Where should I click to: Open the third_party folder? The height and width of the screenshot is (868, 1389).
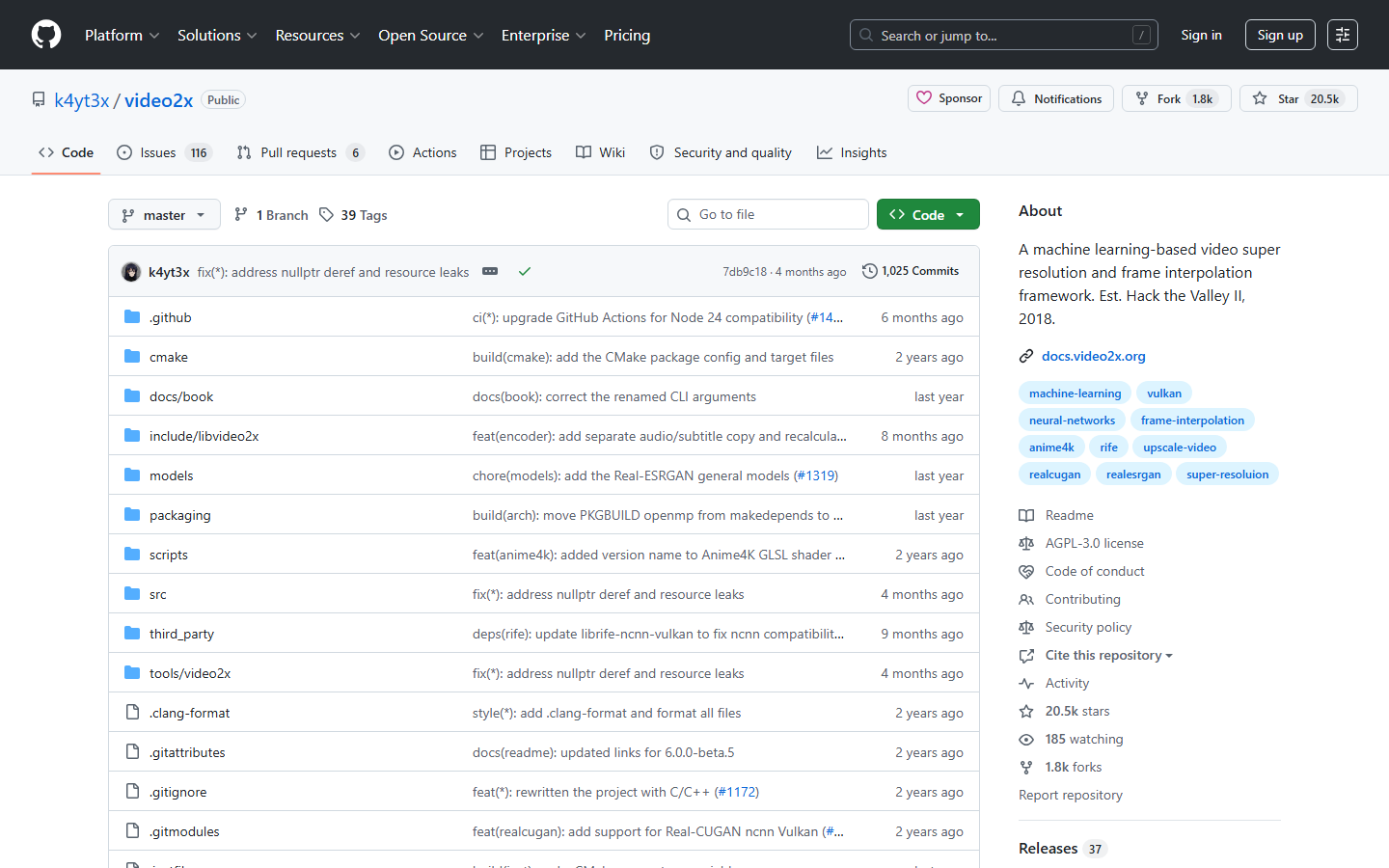tap(181, 634)
